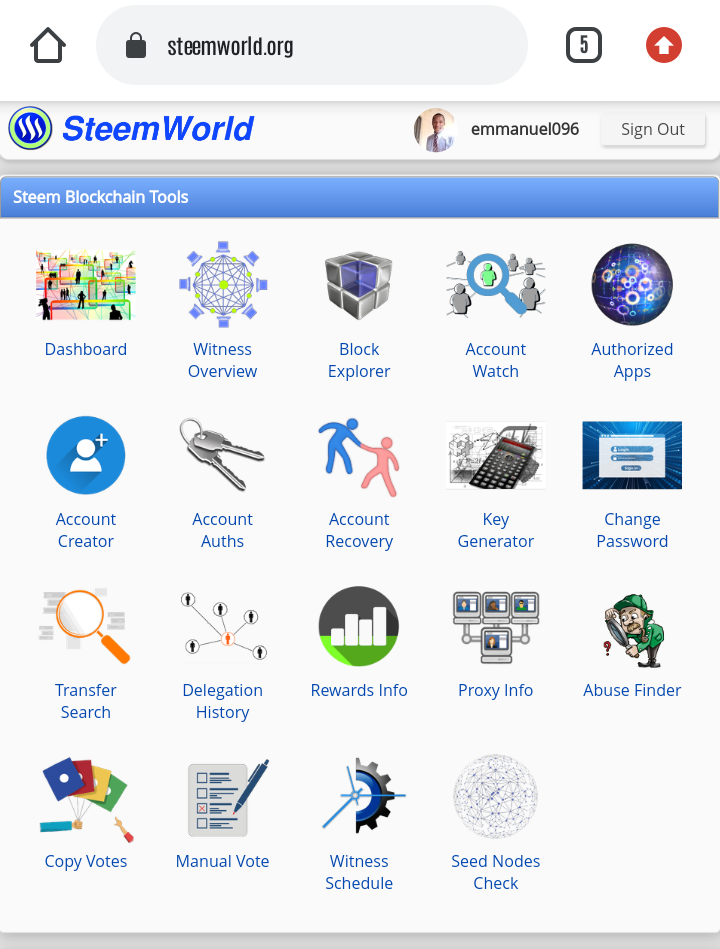The width and height of the screenshot is (720, 949).
Task: Open the Proxy Info computers network icon
Action: 496,626
